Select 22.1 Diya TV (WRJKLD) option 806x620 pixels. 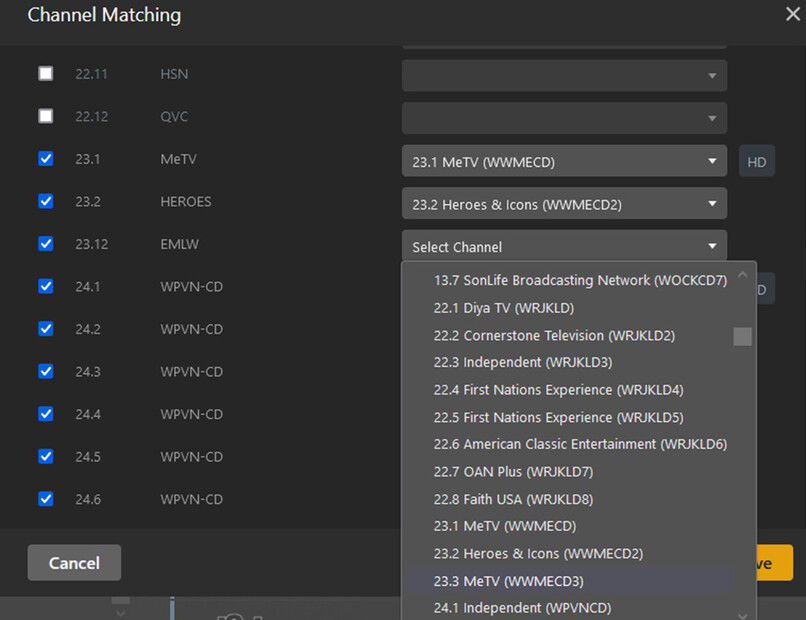[x=570, y=308]
